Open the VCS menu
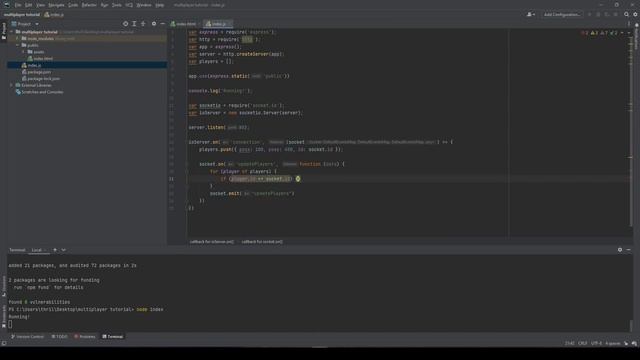Viewport: 640px width, 360px height. click(129, 5)
